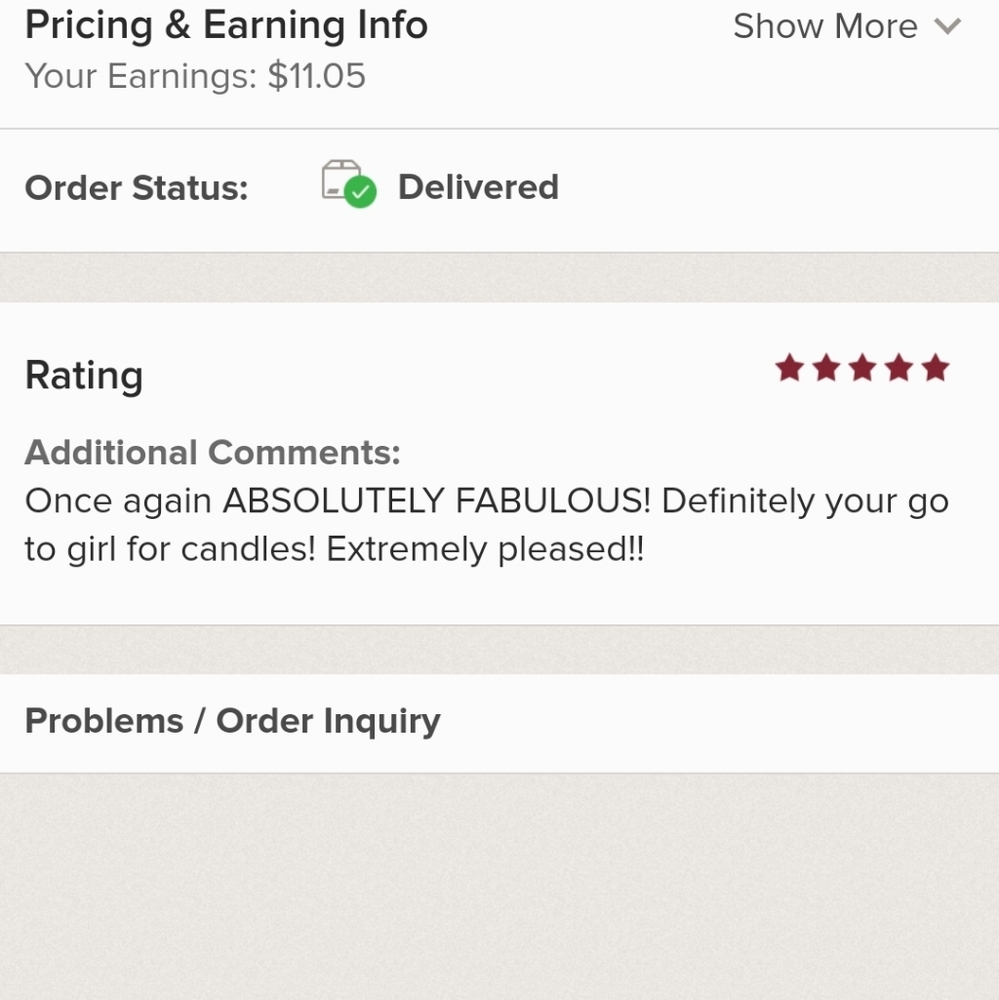Click the Show More link
Viewport: 999px width, 1000px height.
pos(825,26)
